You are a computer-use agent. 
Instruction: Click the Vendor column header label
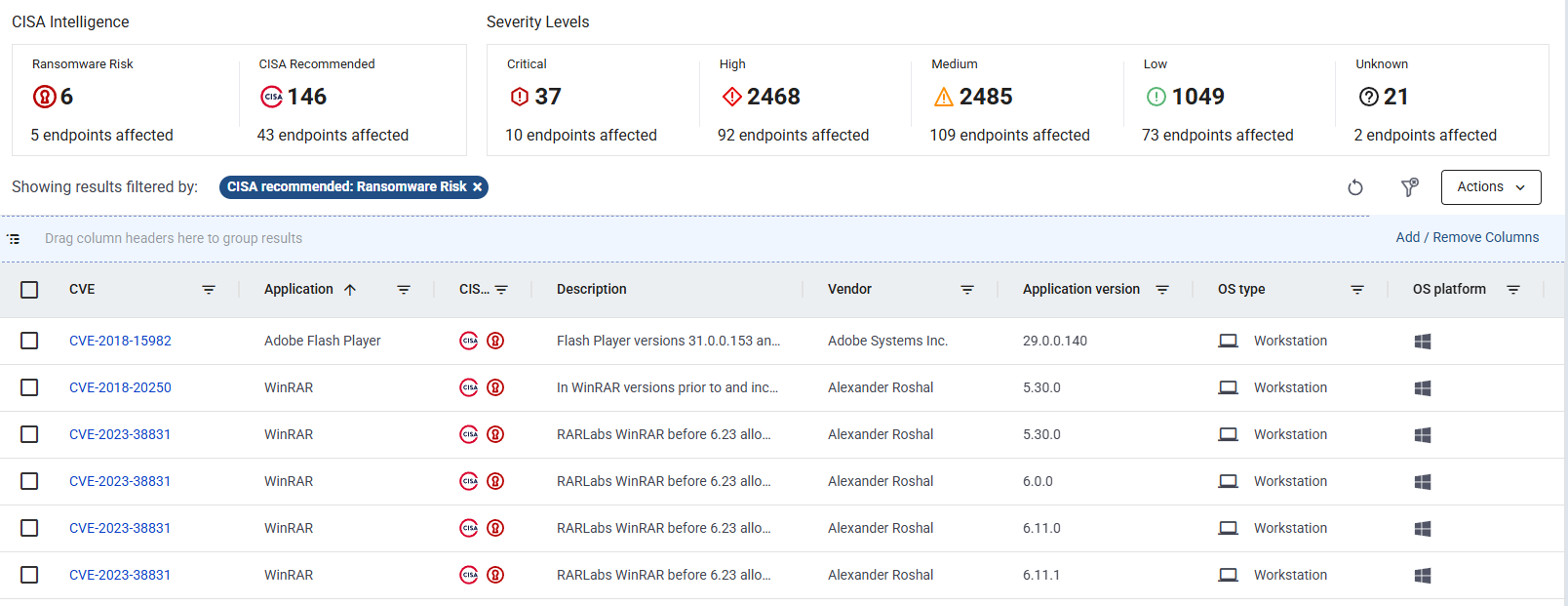pos(849,289)
